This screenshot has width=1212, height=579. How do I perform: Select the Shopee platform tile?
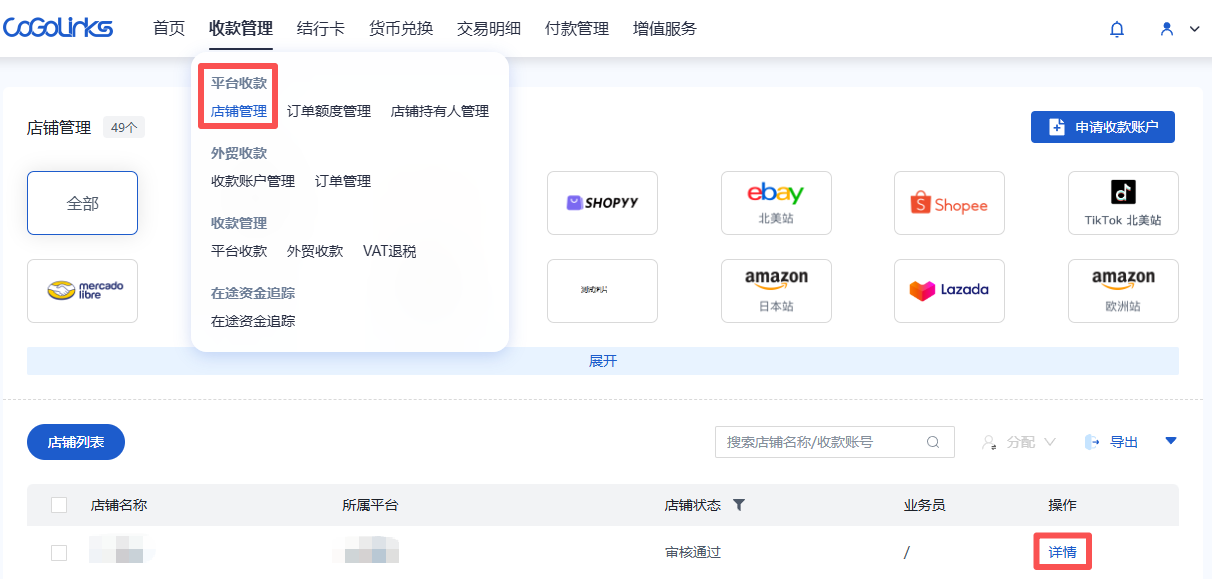[949, 203]
